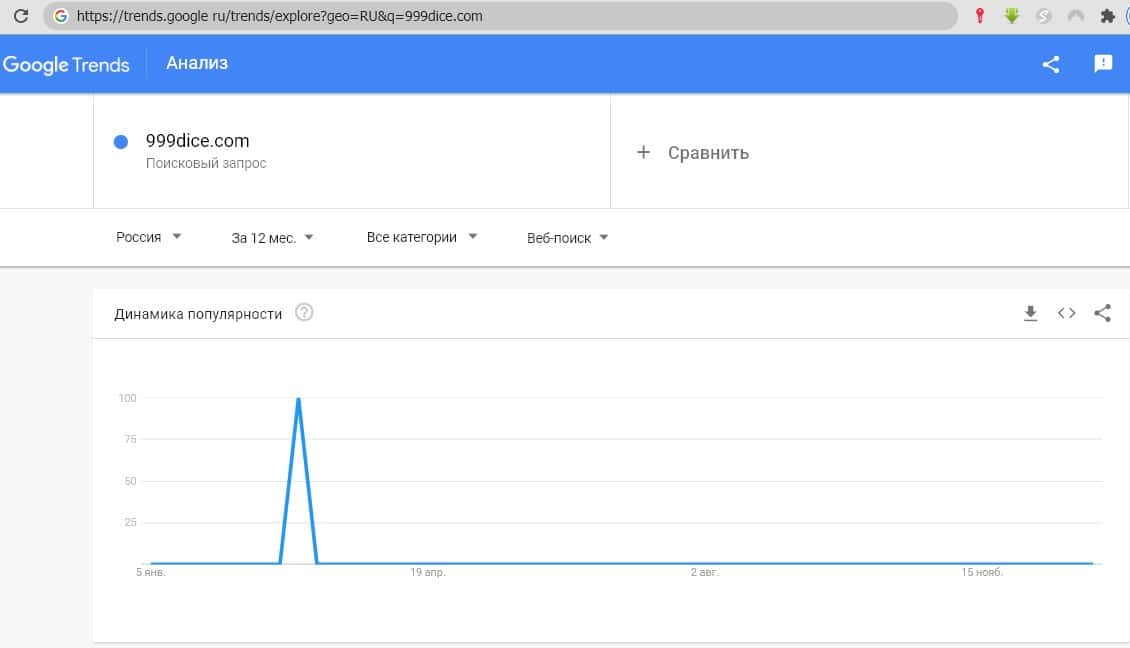Screen dimensions: 1130x648
Task: Share the interest over time chart
Action: [x=1102, y=313]
